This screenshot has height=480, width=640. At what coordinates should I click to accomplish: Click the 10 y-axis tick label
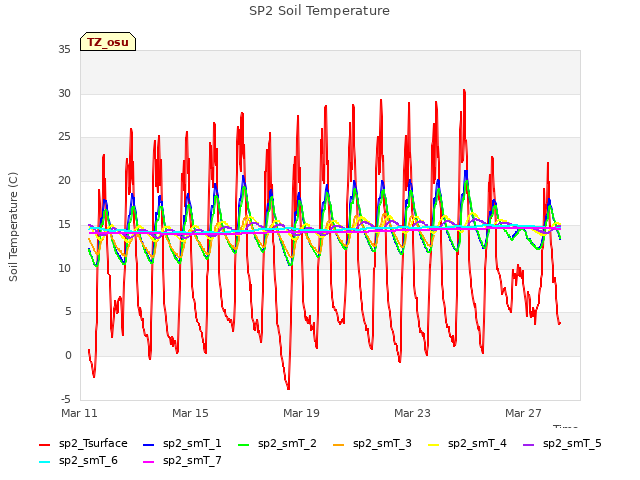tap(64, 268)
